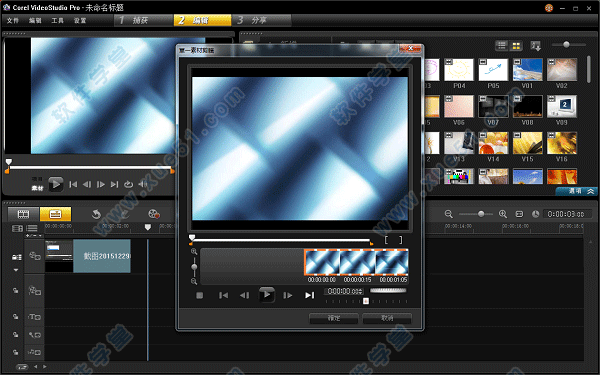
Task: Click the library vertical scrollbar
Action: click(589, 69)
